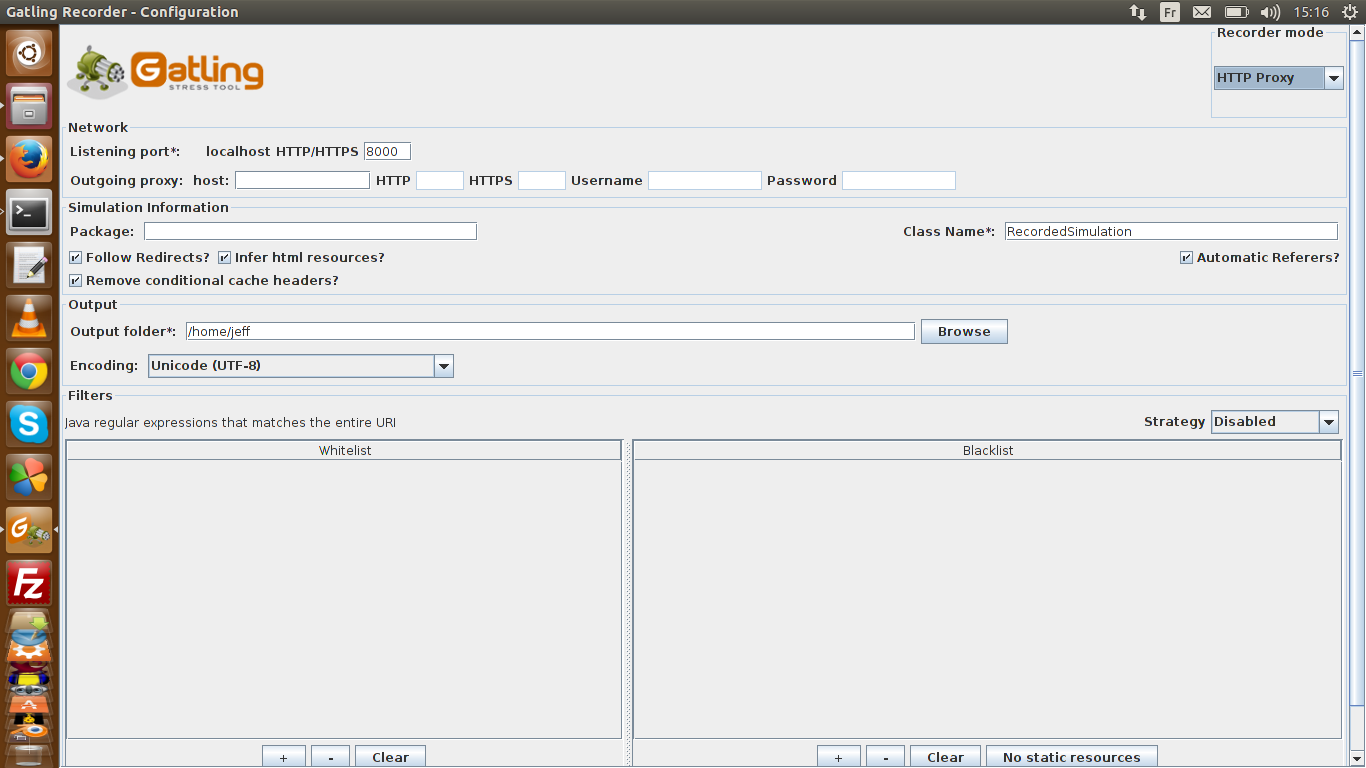This screenshot has width=1366, height=768.
Task: Open the Encoding Unicode (UTF-8) dropdown
Action: (443, 366)
